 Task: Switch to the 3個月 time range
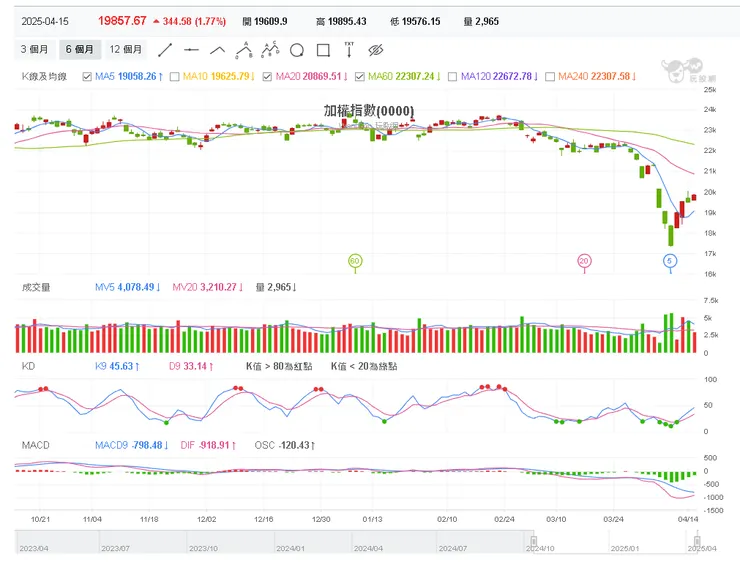[x=37, y=49]
